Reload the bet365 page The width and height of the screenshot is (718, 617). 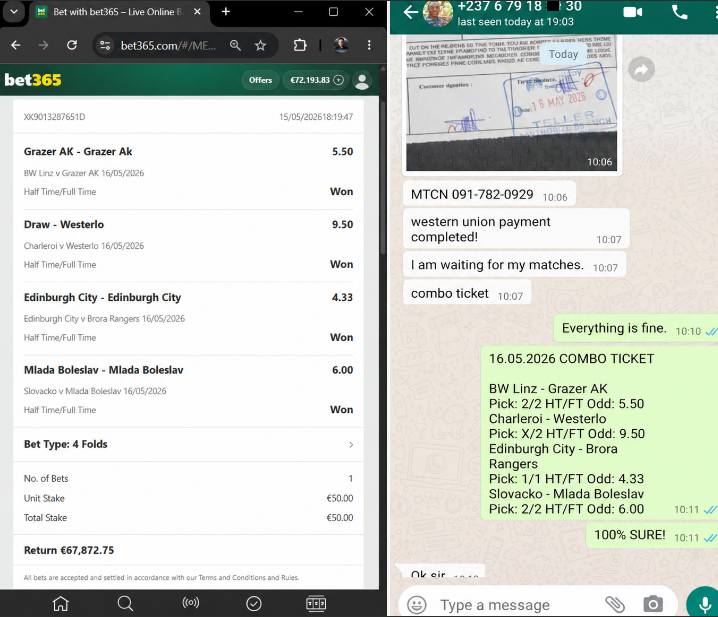72,45
